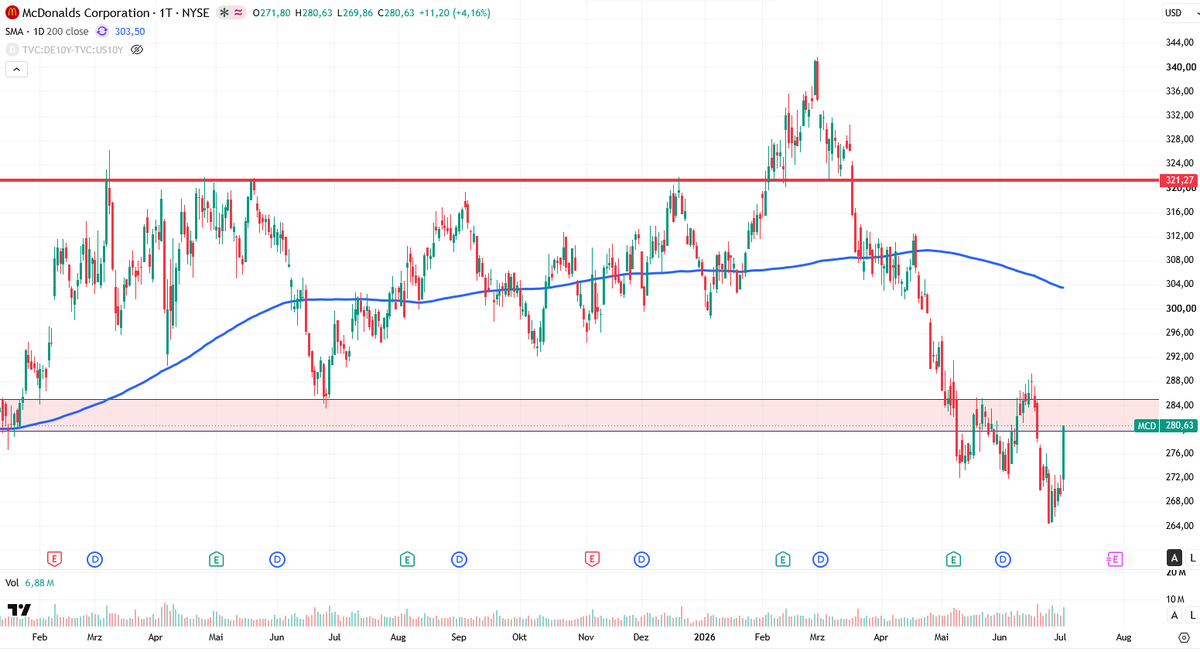Toggle auto scale A on the volume pane

coord(1174,614)
